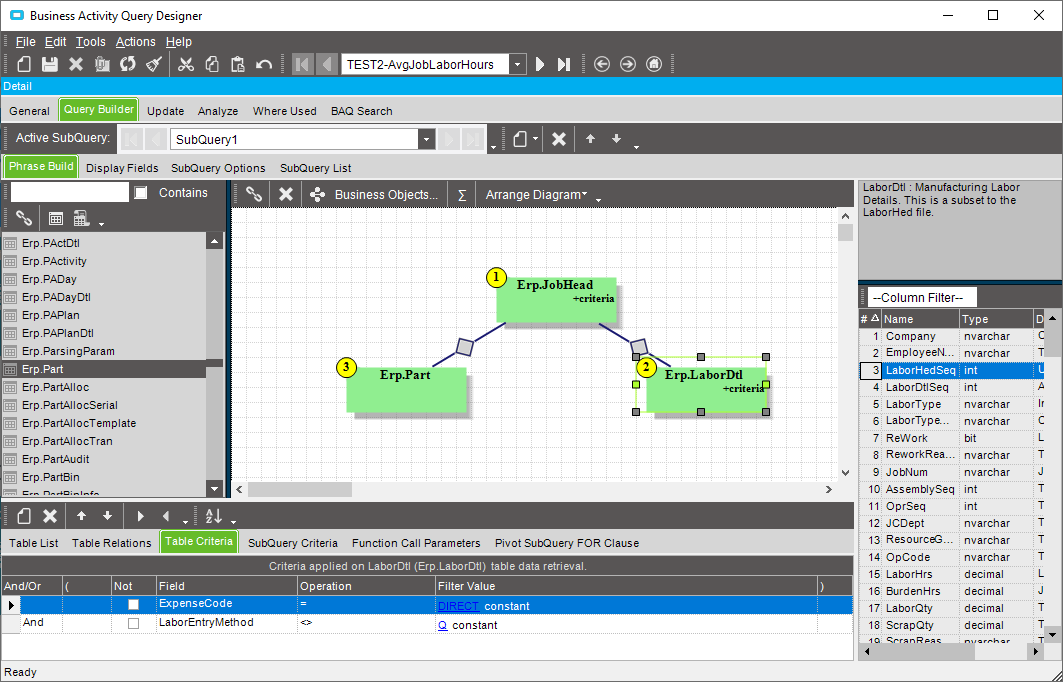
Task: Click the table icon above table list
Action: [56, 218]
